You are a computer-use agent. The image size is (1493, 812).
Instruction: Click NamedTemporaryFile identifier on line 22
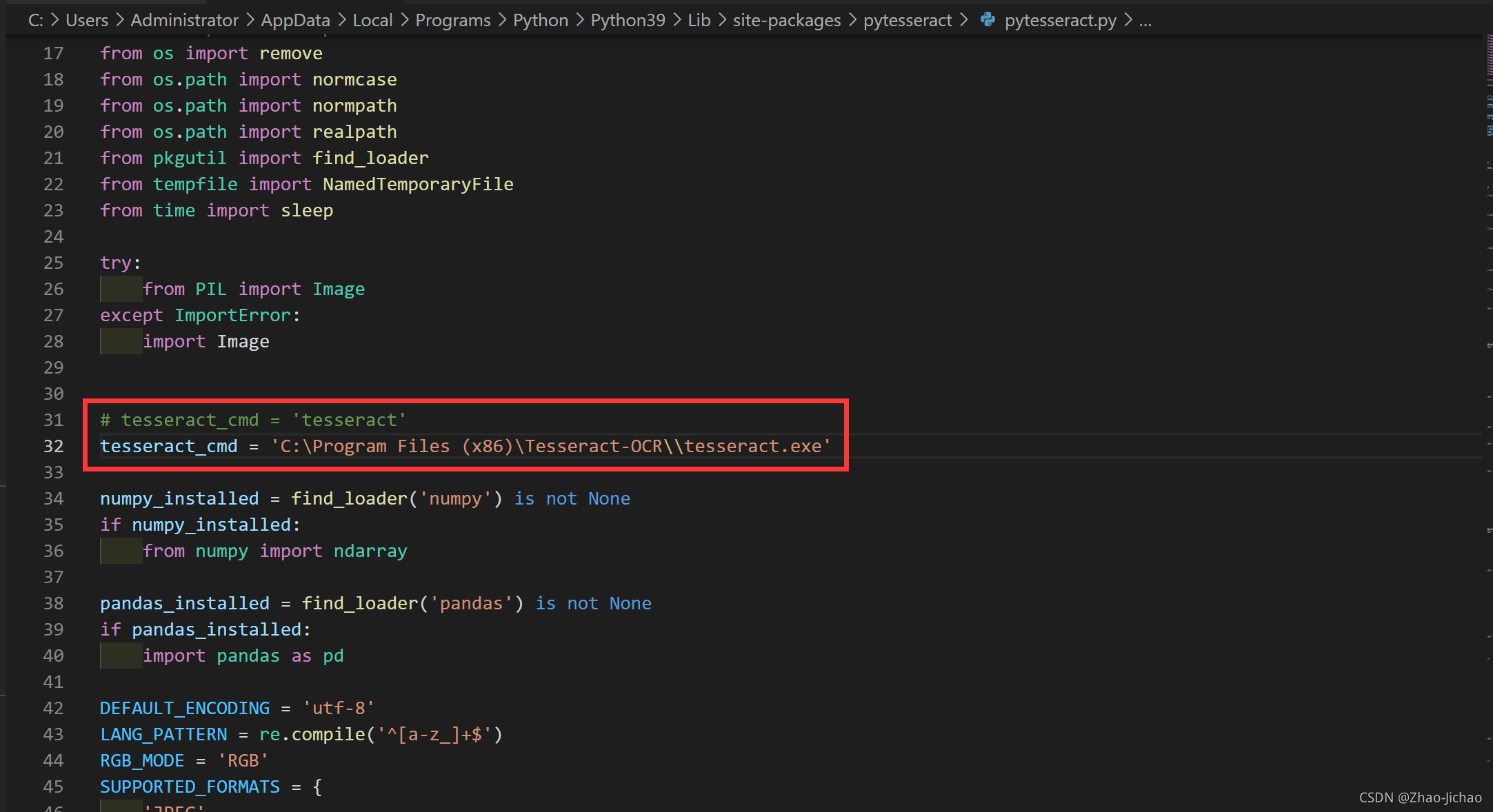[418, 185]
